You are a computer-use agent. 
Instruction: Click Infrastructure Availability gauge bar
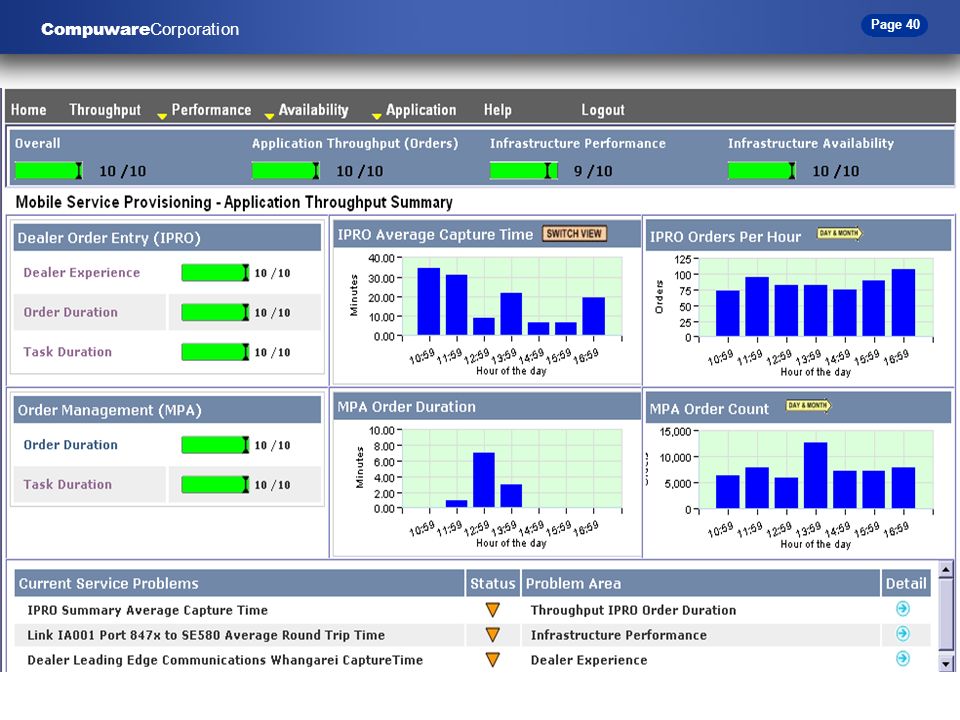point(762,171)
